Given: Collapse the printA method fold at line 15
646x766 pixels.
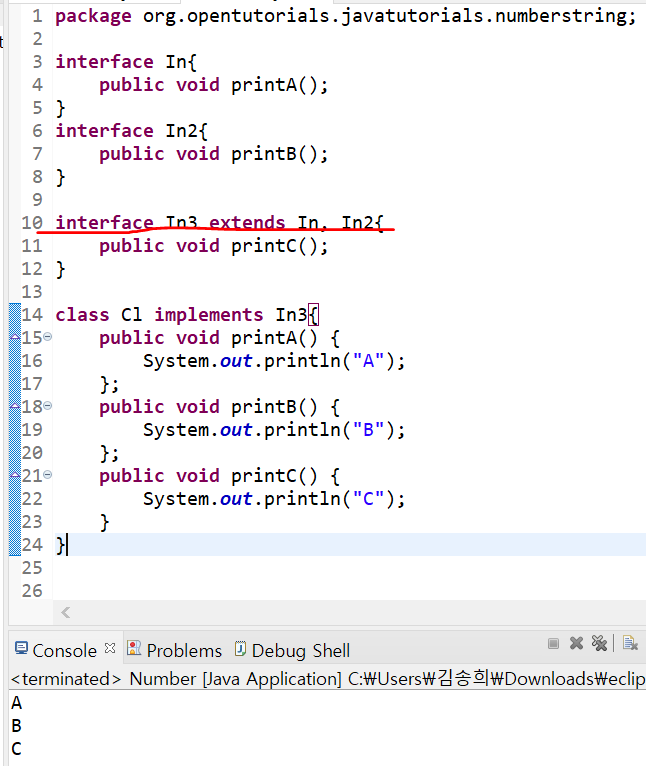Looking at the screenshot, I should point(47,337).
